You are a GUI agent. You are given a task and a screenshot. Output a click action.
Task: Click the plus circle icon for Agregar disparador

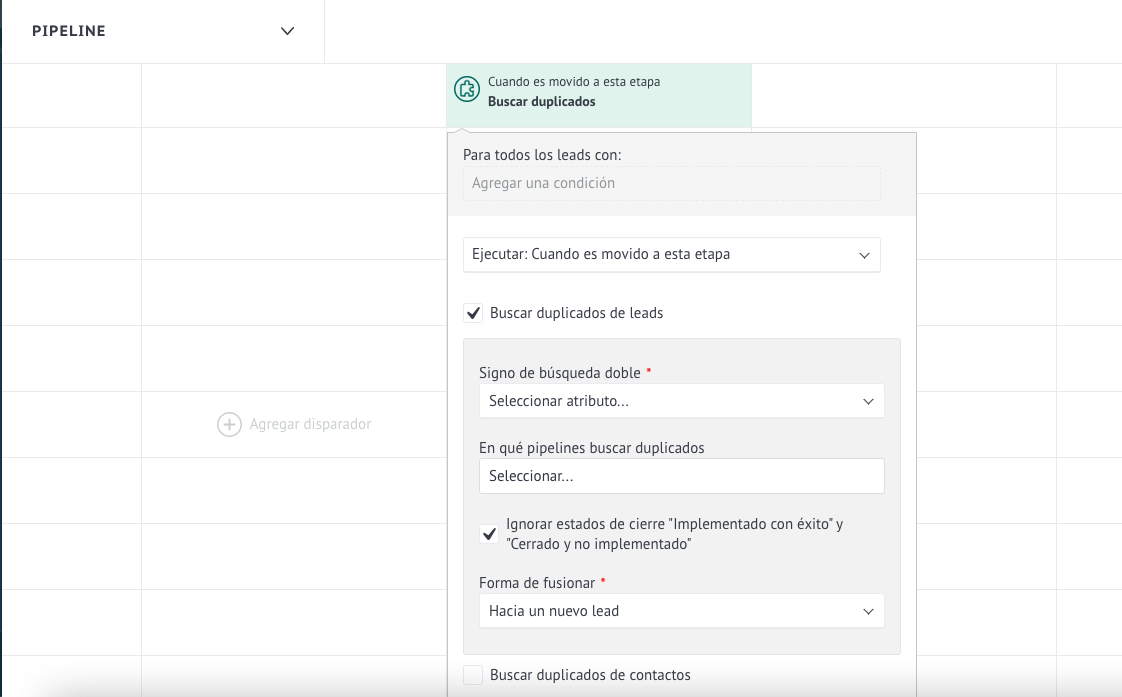[229, 425]
